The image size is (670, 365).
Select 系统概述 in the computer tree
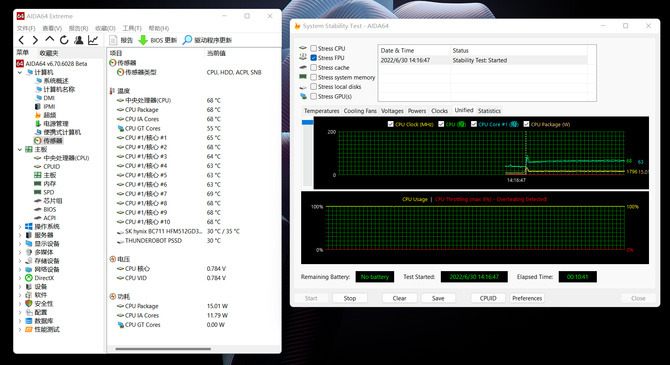pyautogui.click(x=52, y=81)
